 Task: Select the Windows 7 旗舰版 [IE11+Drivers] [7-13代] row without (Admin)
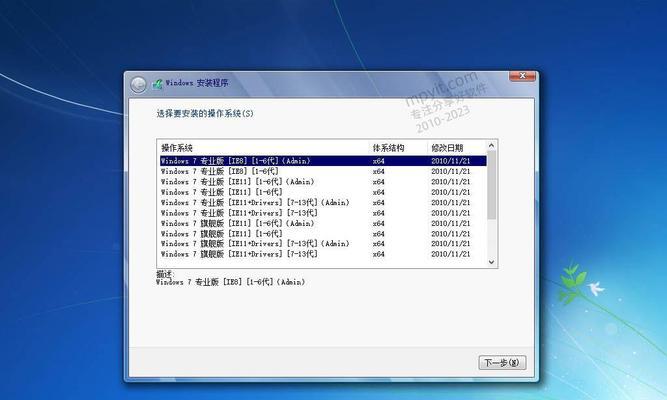(x=323, y=254)
